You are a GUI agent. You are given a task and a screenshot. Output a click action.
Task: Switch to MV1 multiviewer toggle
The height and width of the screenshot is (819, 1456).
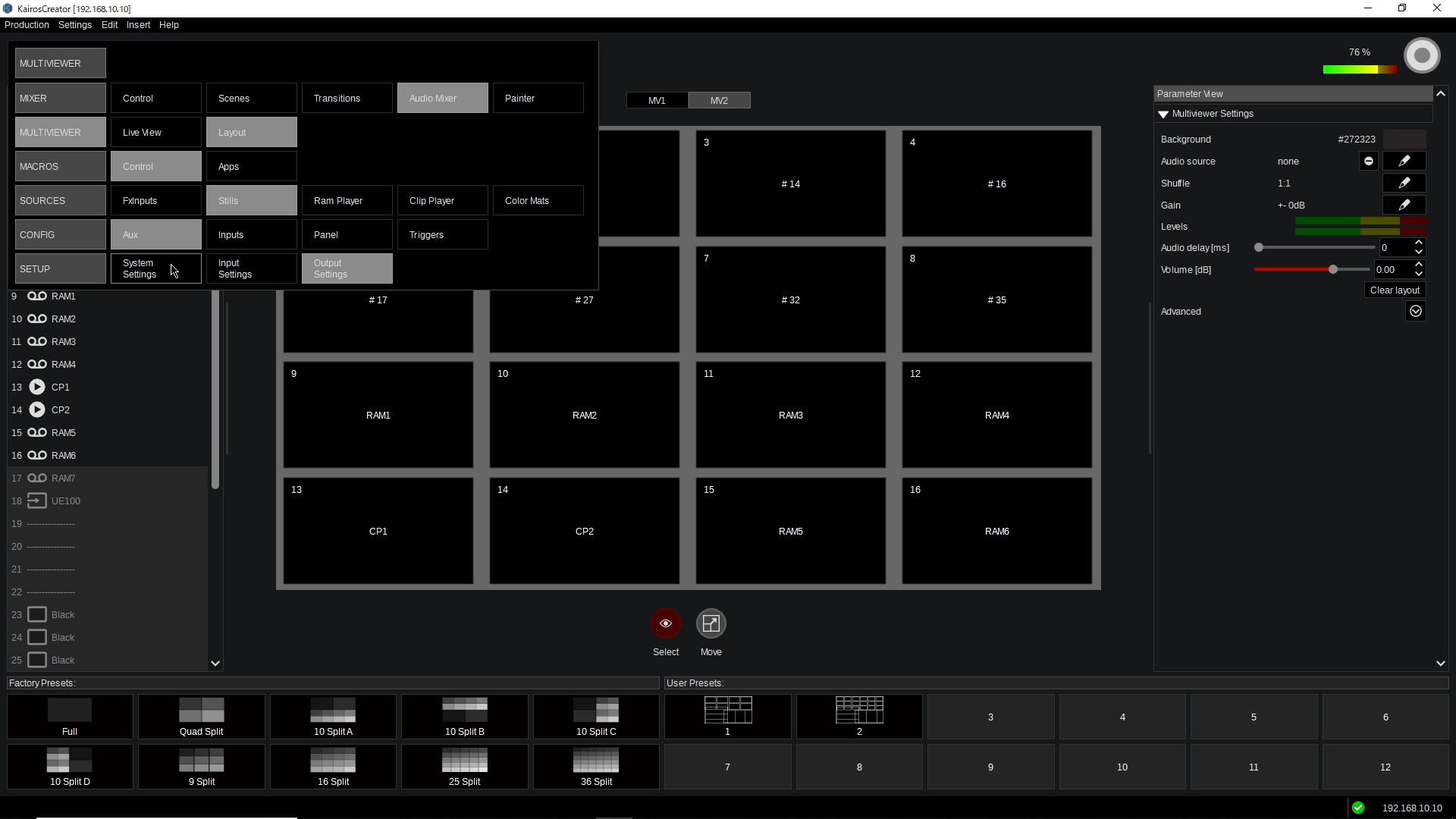[657, 100]
